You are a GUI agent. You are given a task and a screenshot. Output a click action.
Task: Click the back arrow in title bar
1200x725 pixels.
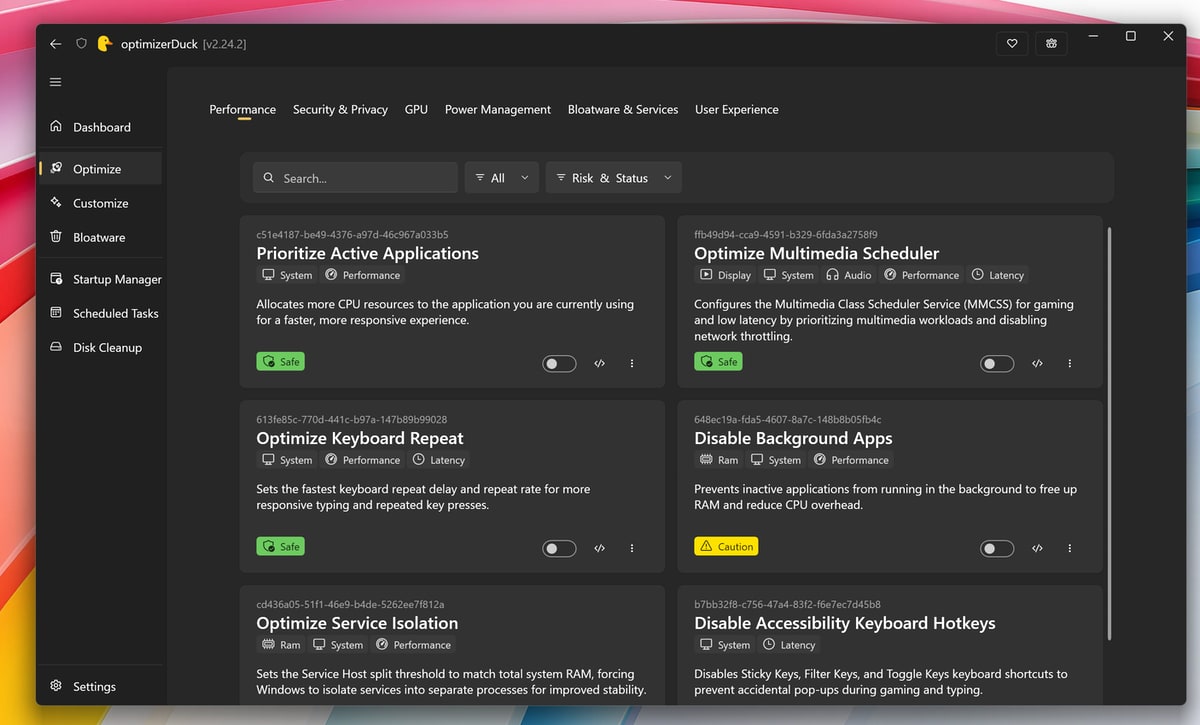point(55,44)
